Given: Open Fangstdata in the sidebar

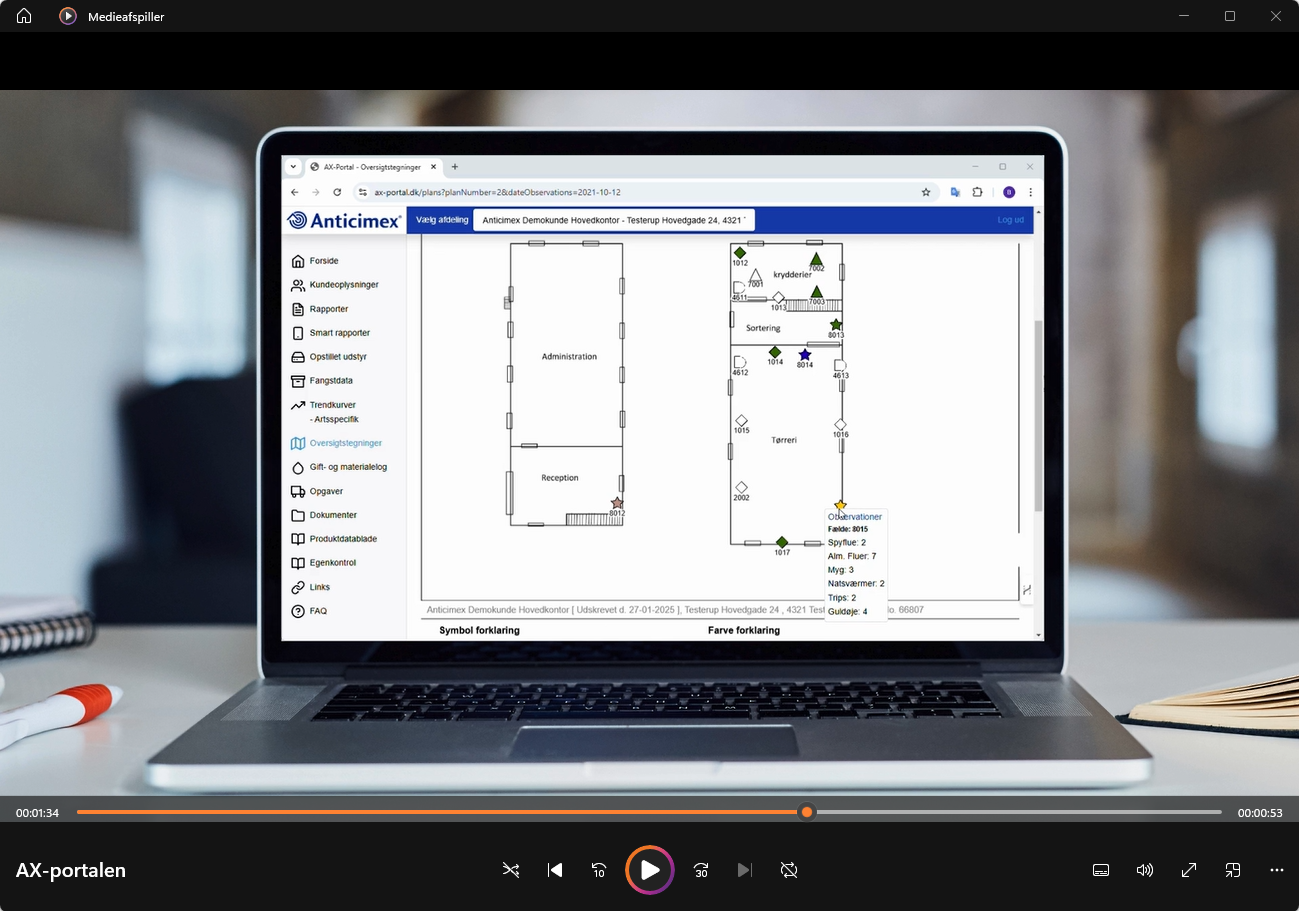Looking at the screenshot, I should [x=331, y=381].
